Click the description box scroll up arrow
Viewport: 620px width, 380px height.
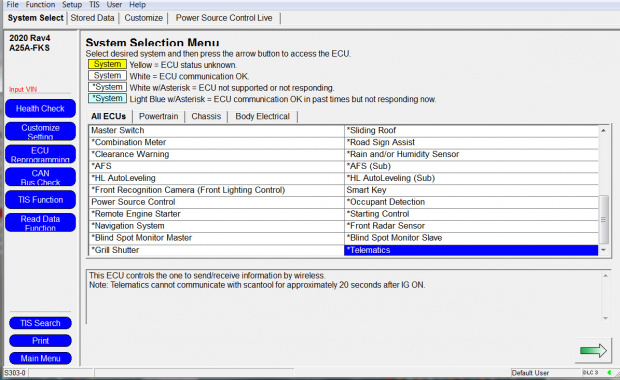pos(605,276)
